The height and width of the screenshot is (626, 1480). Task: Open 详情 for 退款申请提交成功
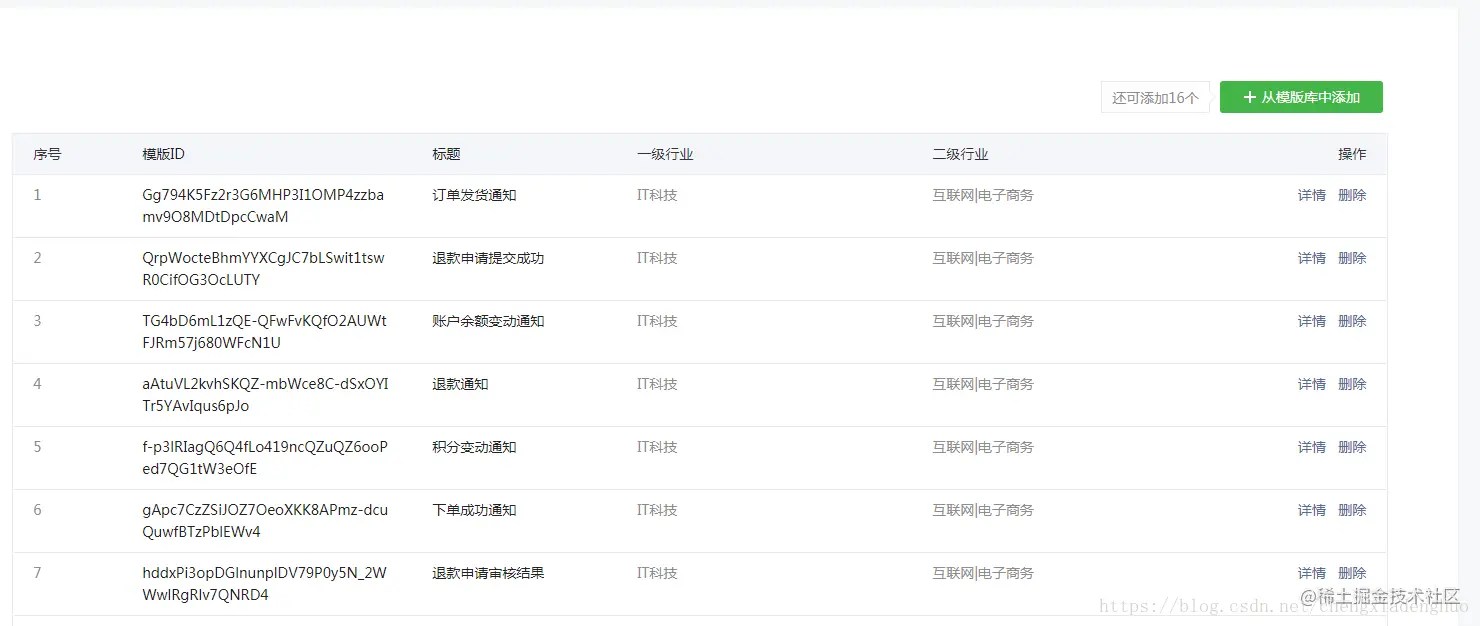click(1312, 258)
